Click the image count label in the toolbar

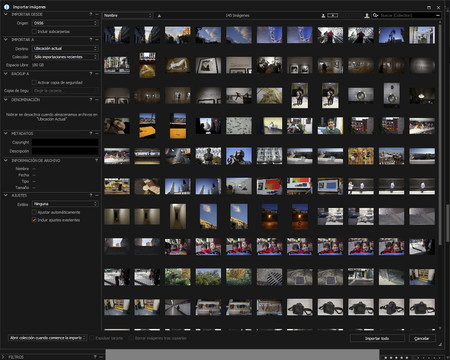pos(237,15)
